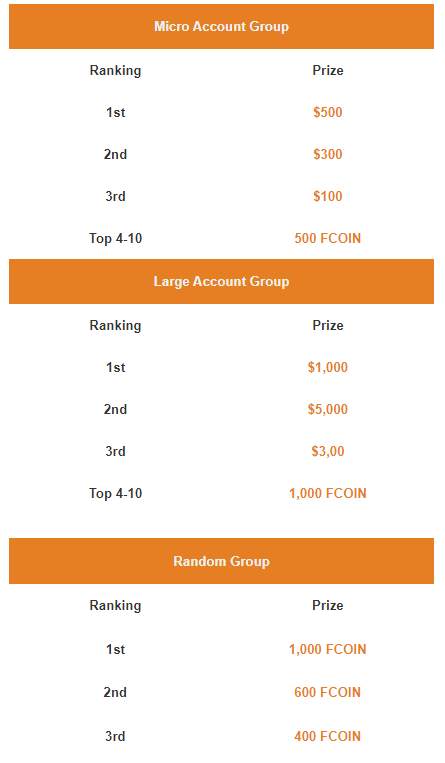Image resolution: width=445 pixels, height=763 pixels.
Task: Click the $3,00 prize value
Action: pyautogui.click(x=328, y=451)
